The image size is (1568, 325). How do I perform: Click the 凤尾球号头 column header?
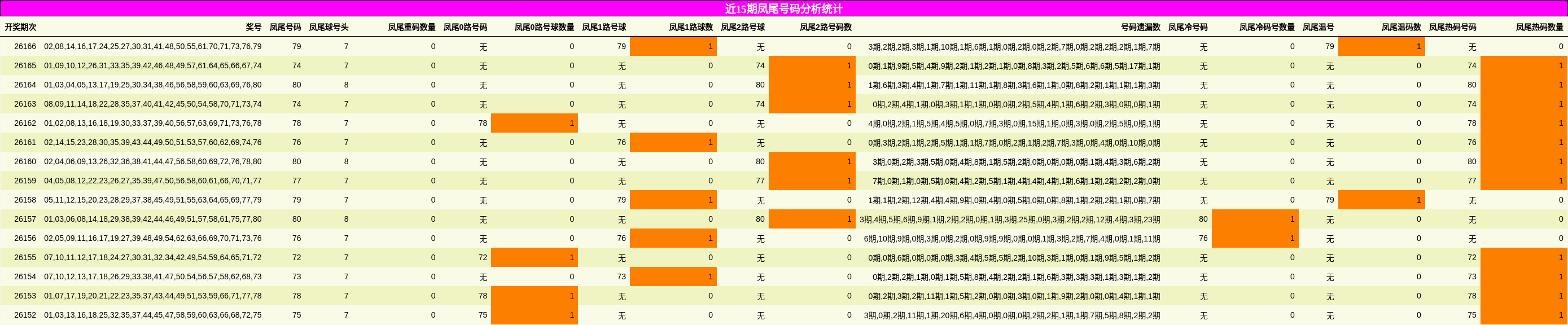[x=329, y=28]
